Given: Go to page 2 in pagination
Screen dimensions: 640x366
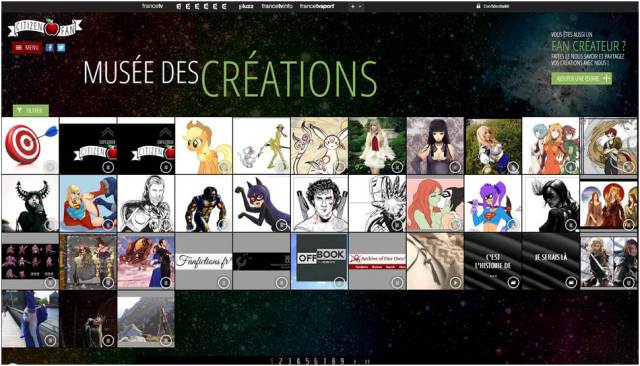Looking at the screenshot, I should (x=281, y=361).
